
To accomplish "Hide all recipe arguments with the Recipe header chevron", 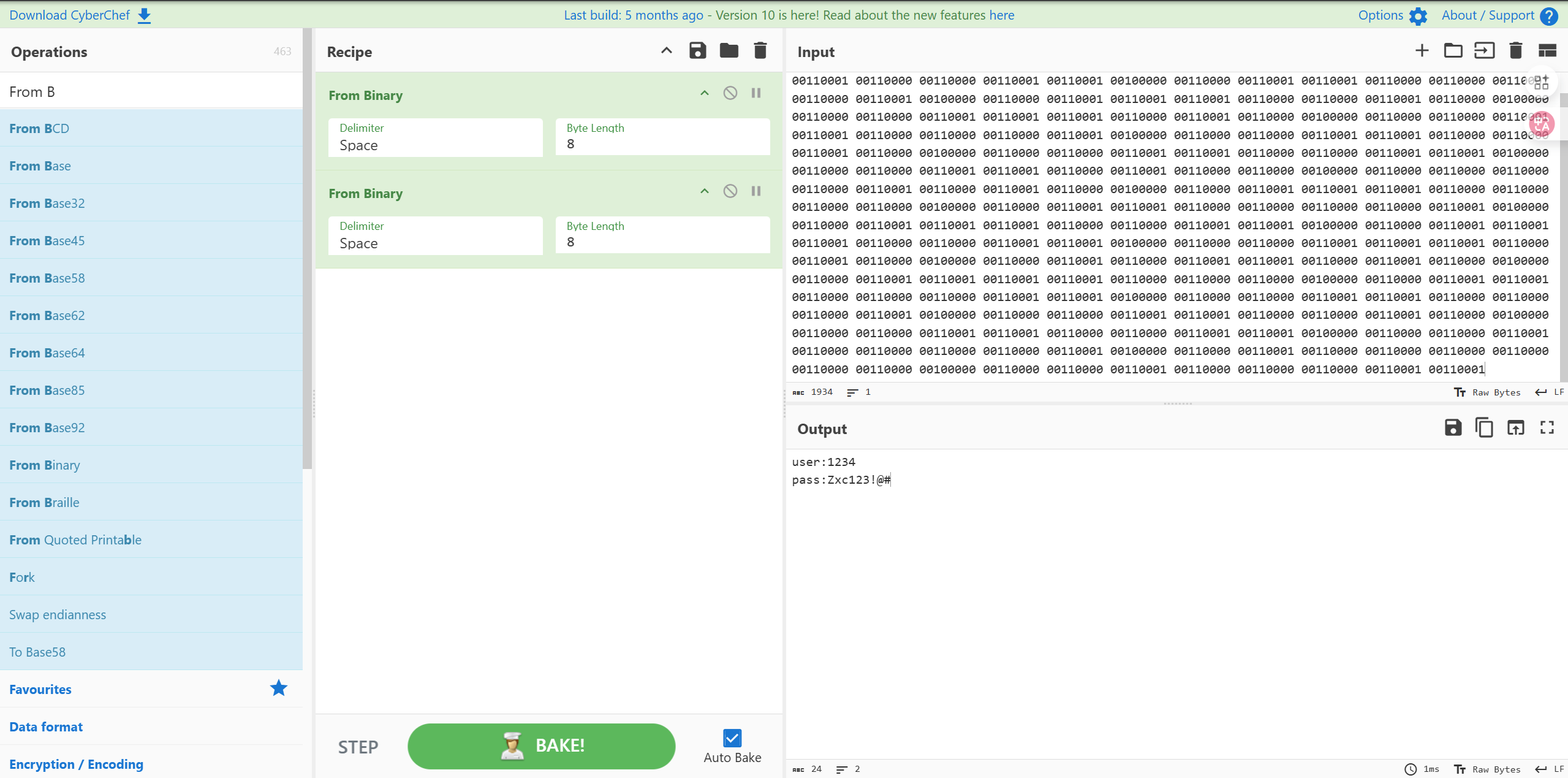I will click(x=666, y=51).
